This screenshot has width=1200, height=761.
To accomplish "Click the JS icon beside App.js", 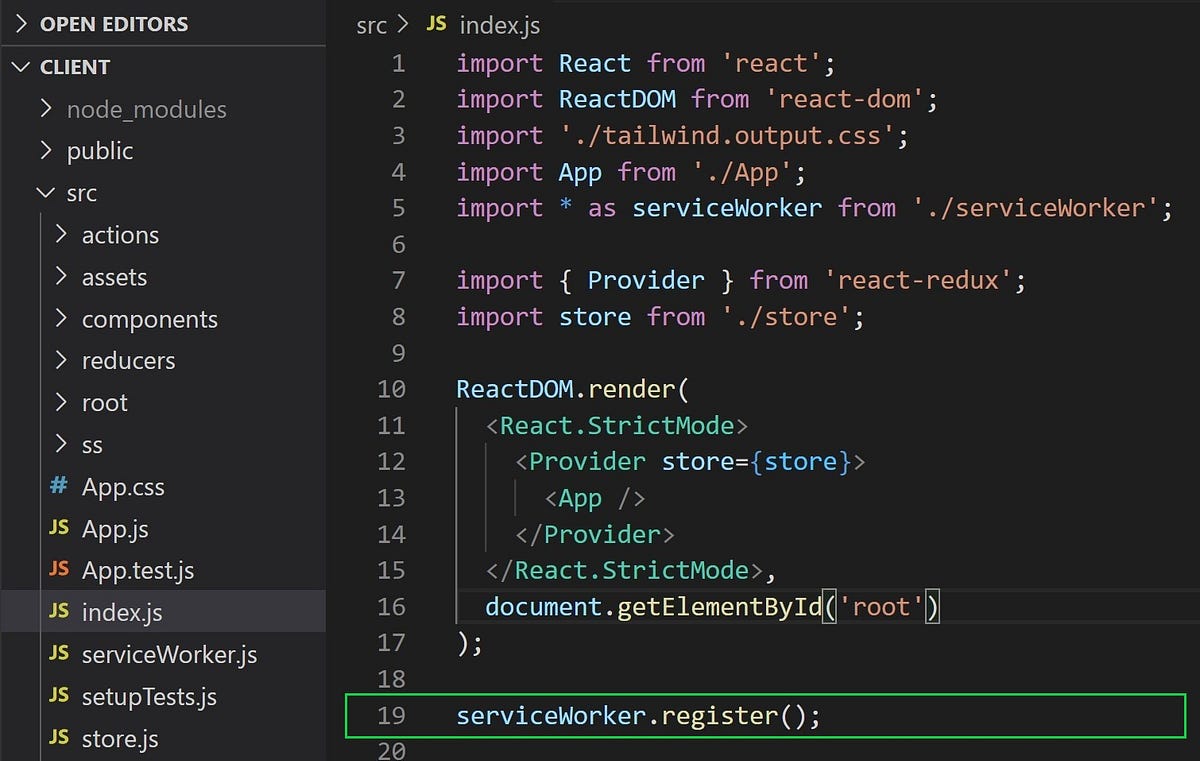I will click(x=58, y=528).
